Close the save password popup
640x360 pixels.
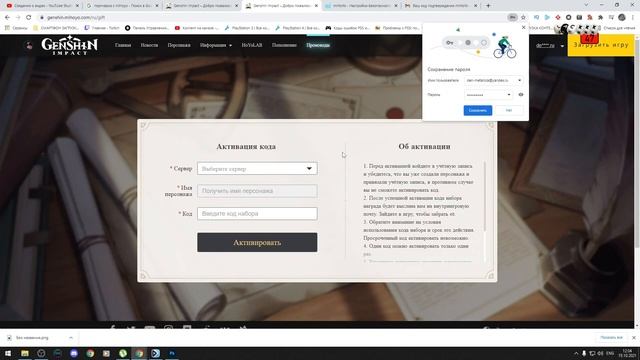[524, 27]
